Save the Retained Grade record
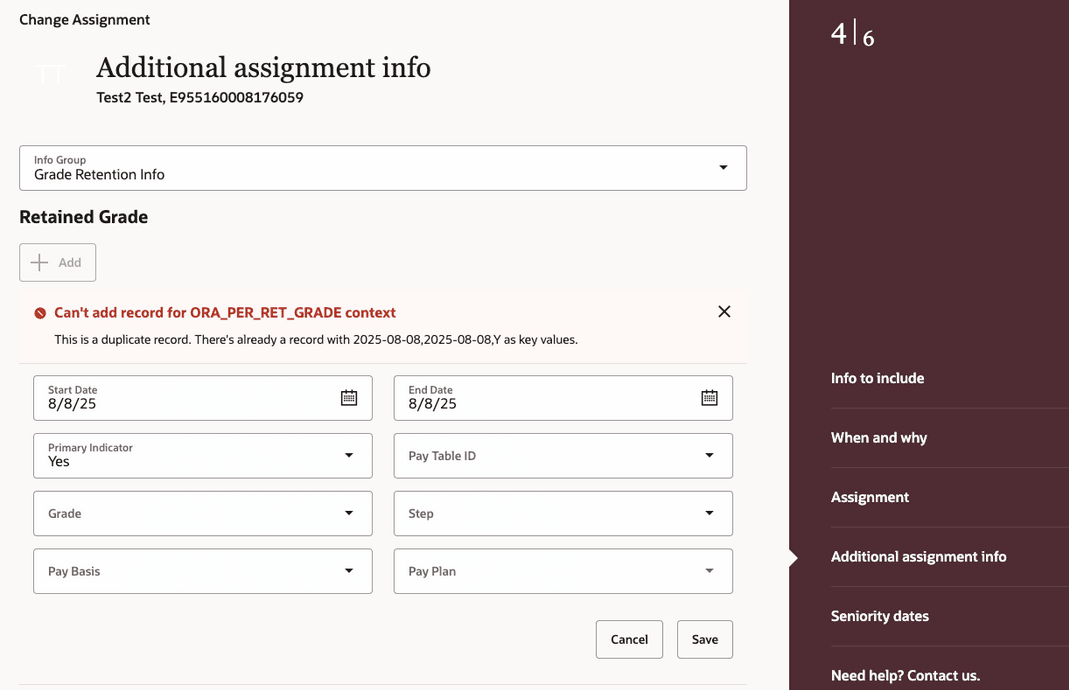 (704, 639)
